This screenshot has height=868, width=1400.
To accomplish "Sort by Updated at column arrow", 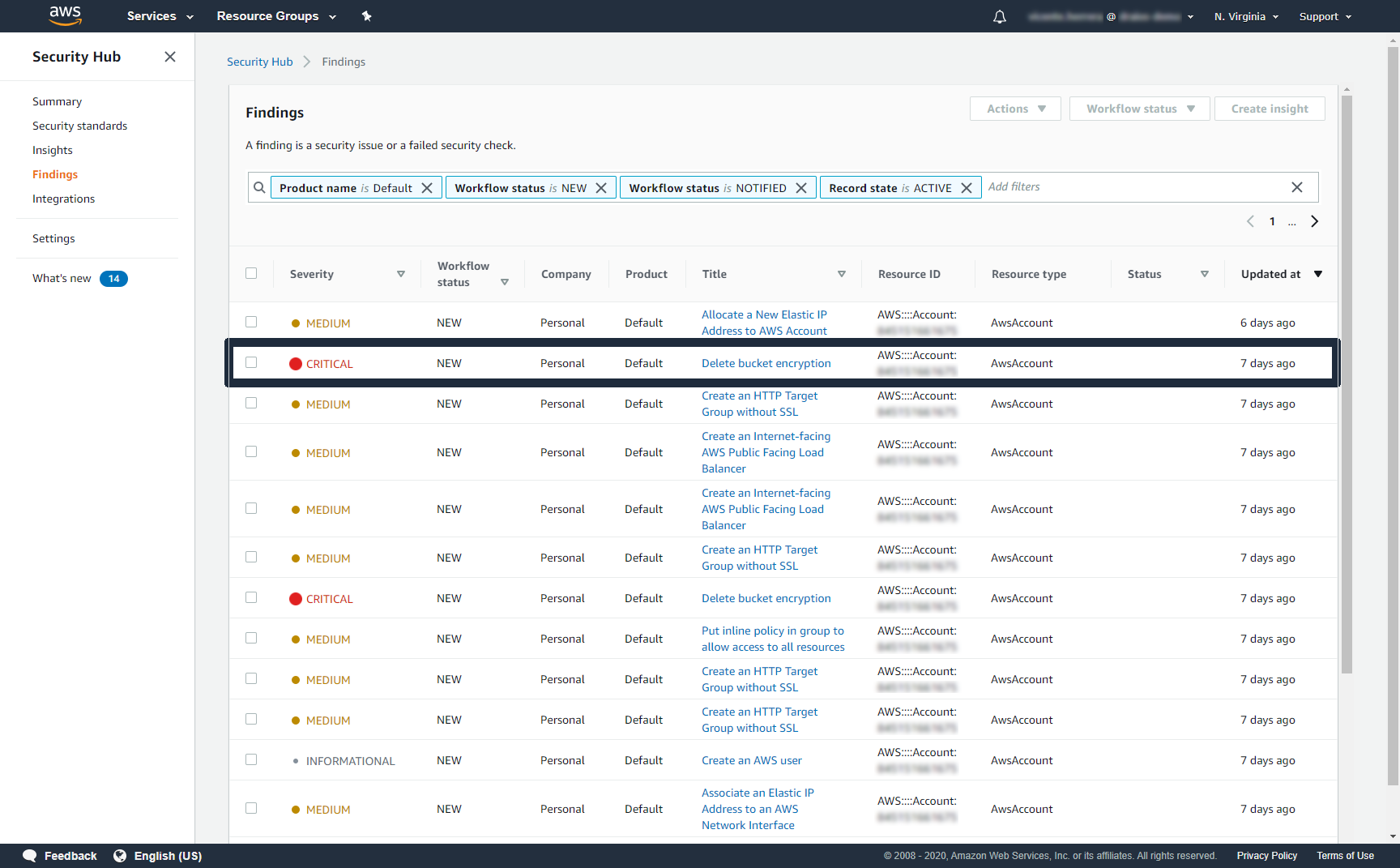I will coord(1318,274).
